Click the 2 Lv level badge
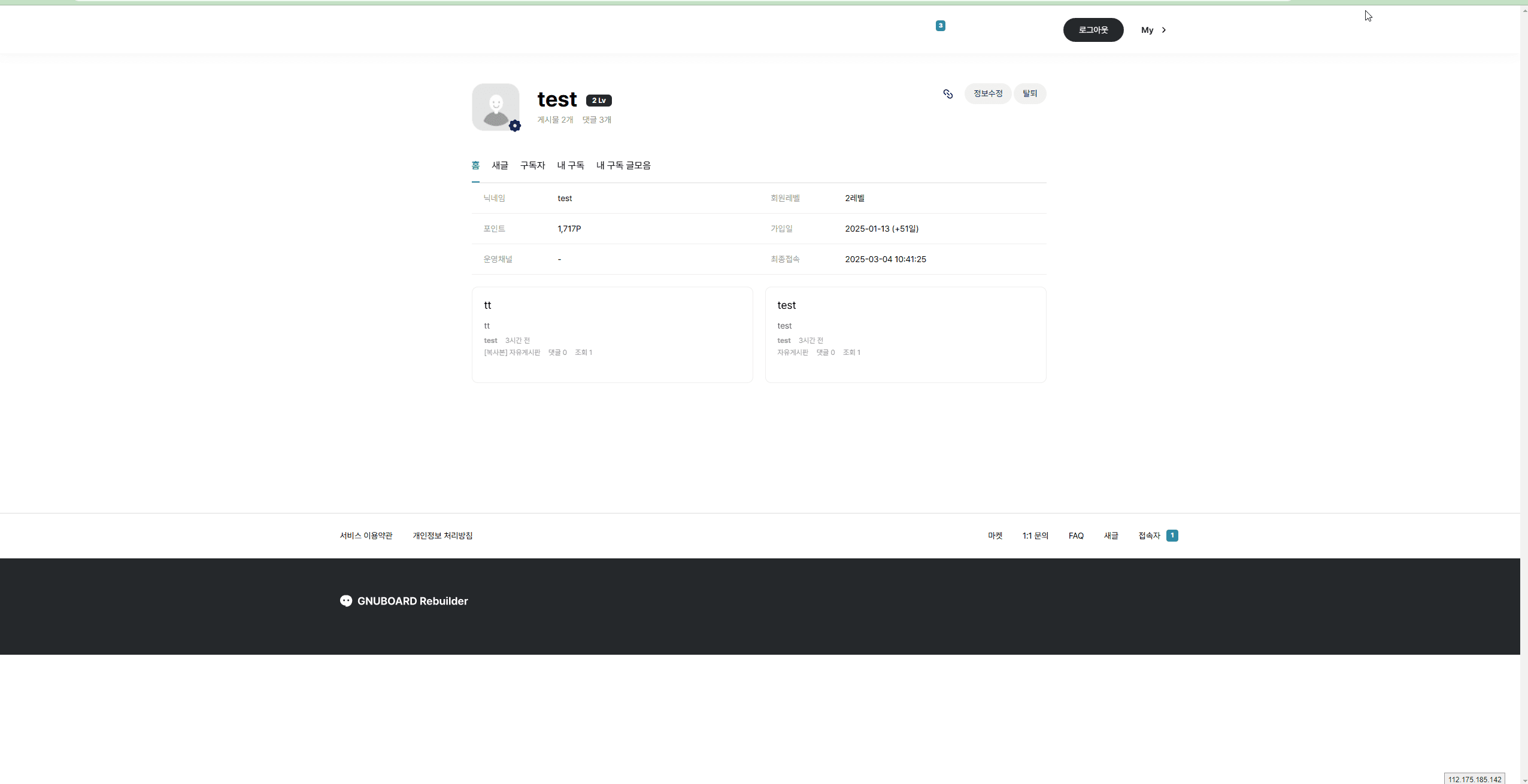The image size is (1528, 784). point(599,101)
